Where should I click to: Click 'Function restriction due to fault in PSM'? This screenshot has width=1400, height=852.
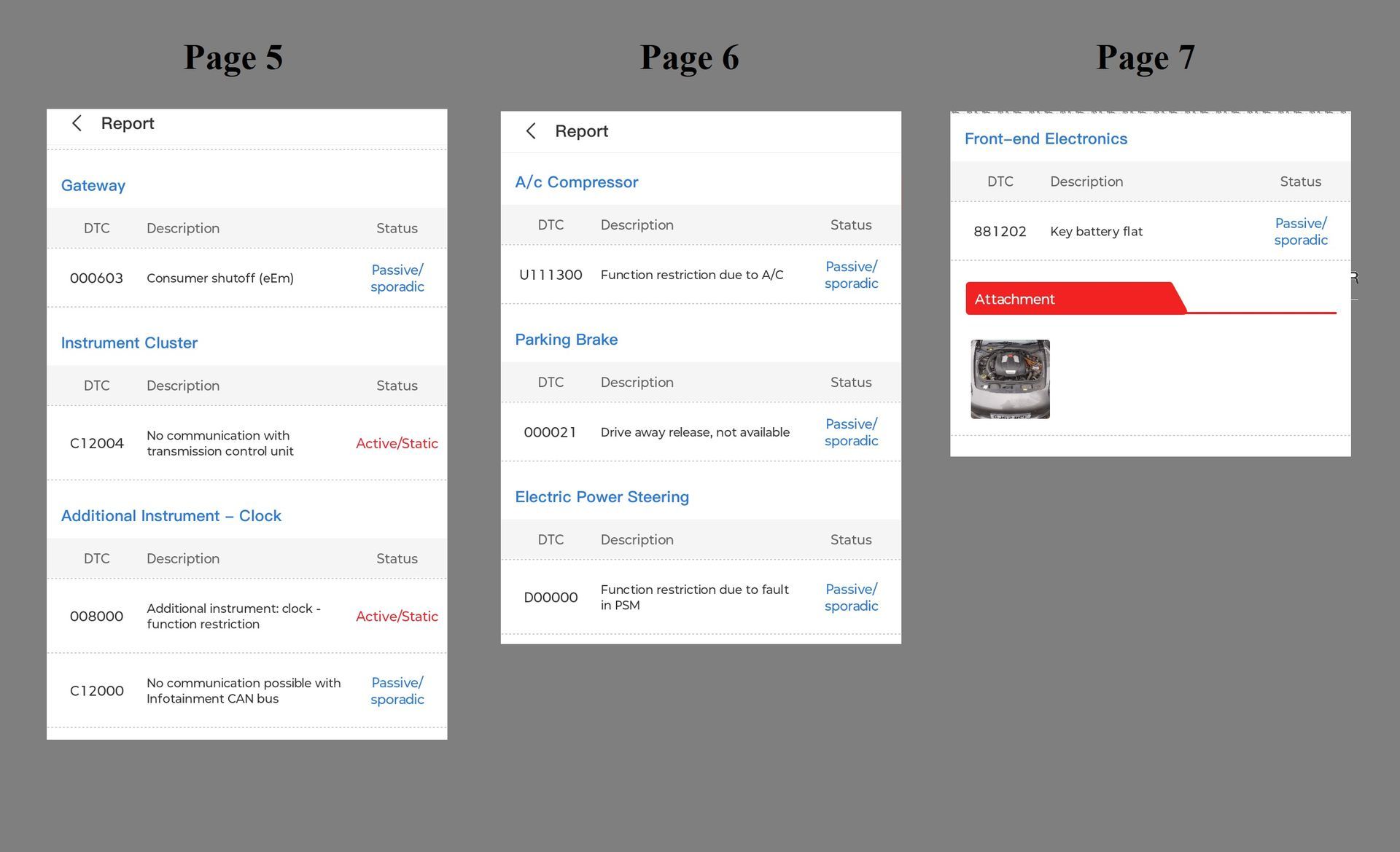[694, 597]
